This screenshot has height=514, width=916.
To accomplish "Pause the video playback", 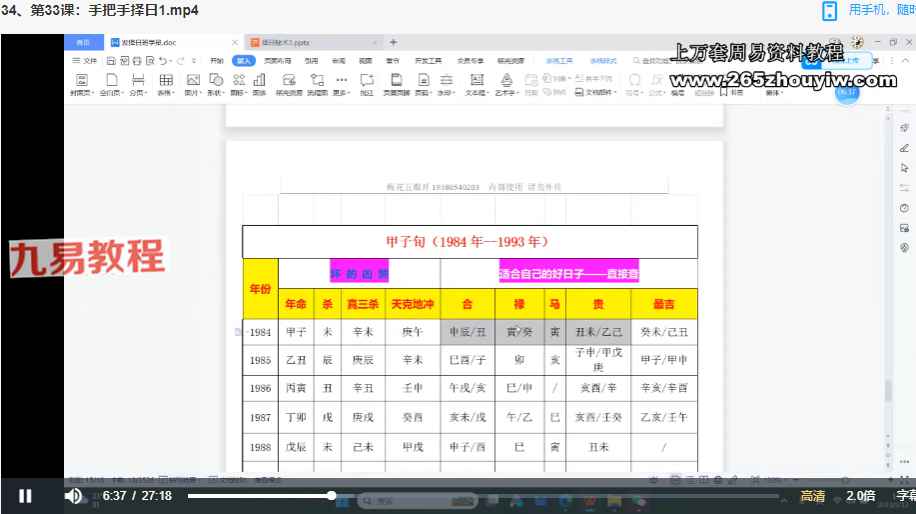I will [x=25, y=496].
